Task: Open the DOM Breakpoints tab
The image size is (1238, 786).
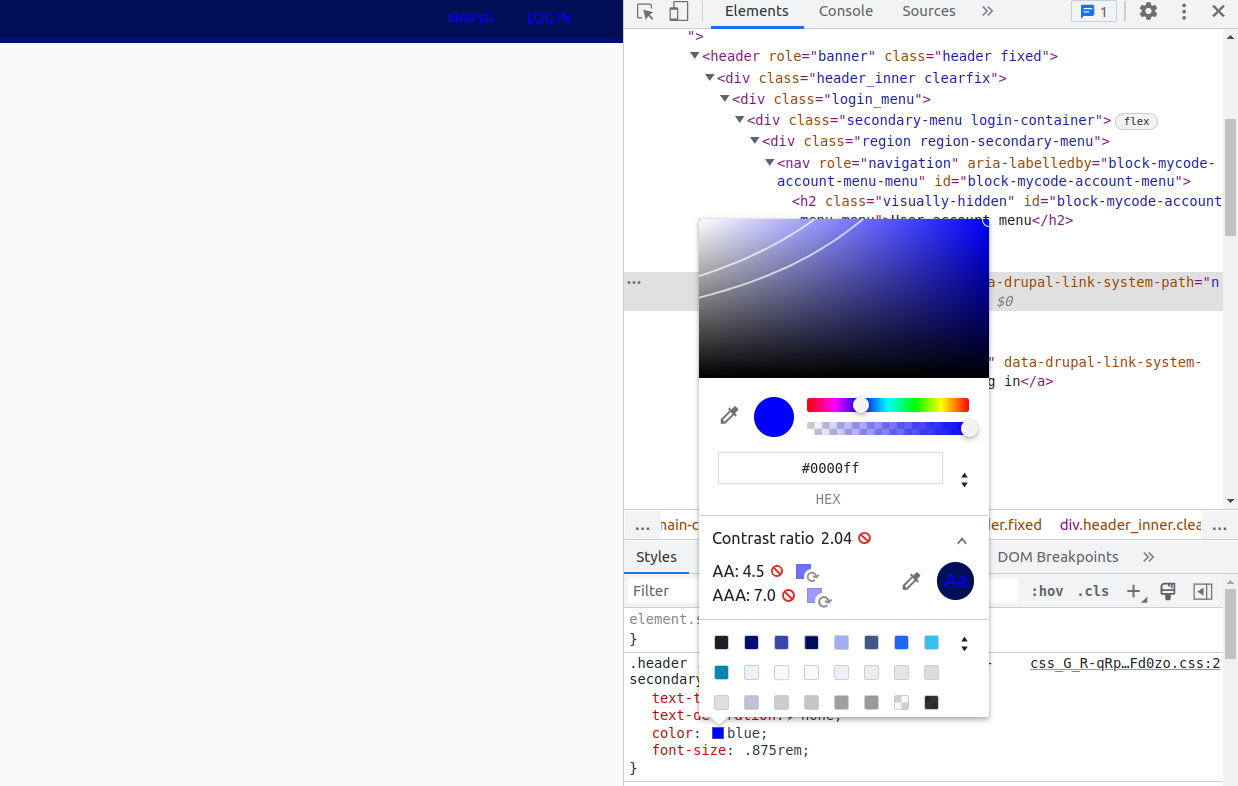Action: pos(1059,557)
